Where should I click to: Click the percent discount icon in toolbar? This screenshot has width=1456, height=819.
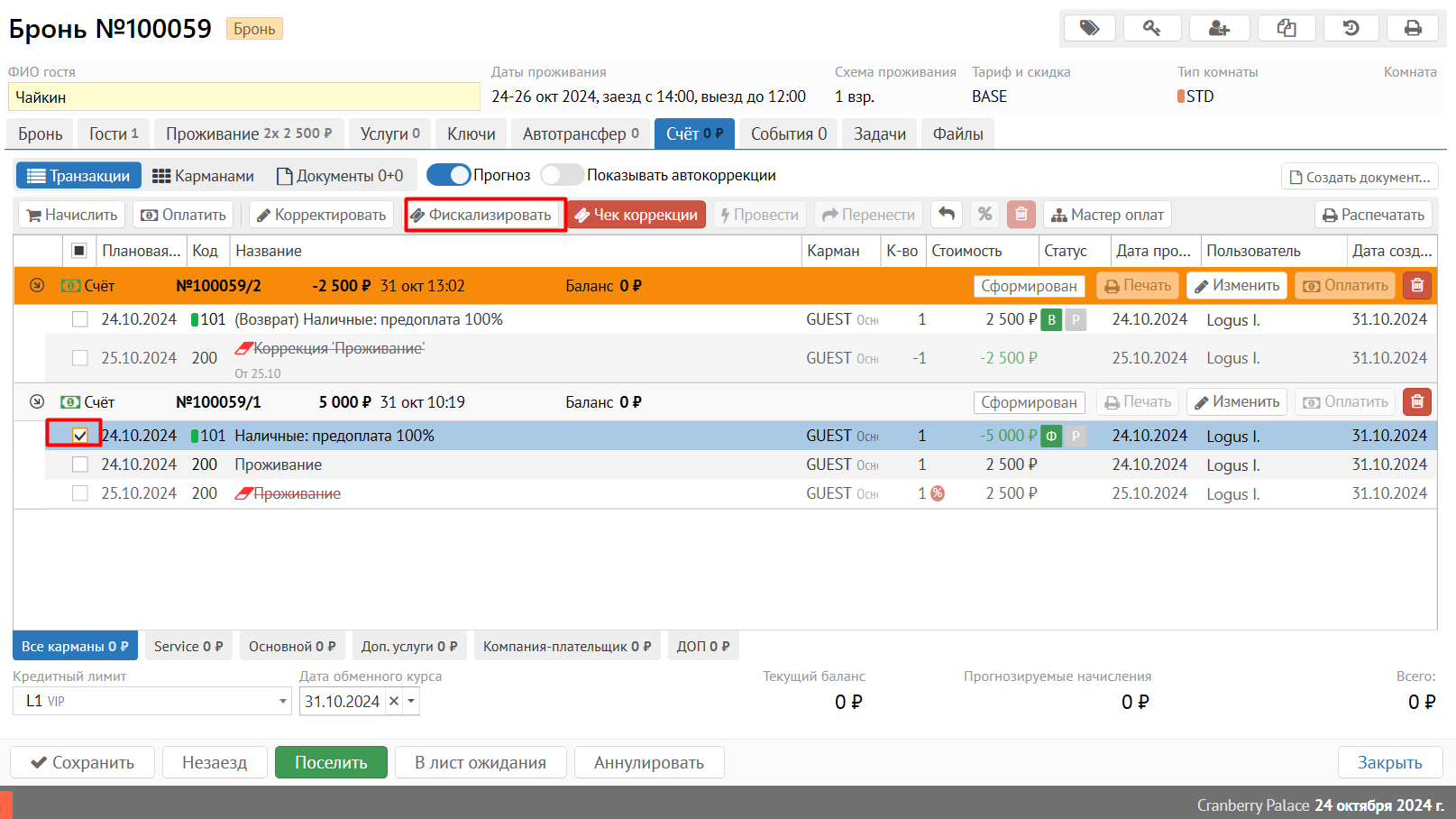(985, 215)
